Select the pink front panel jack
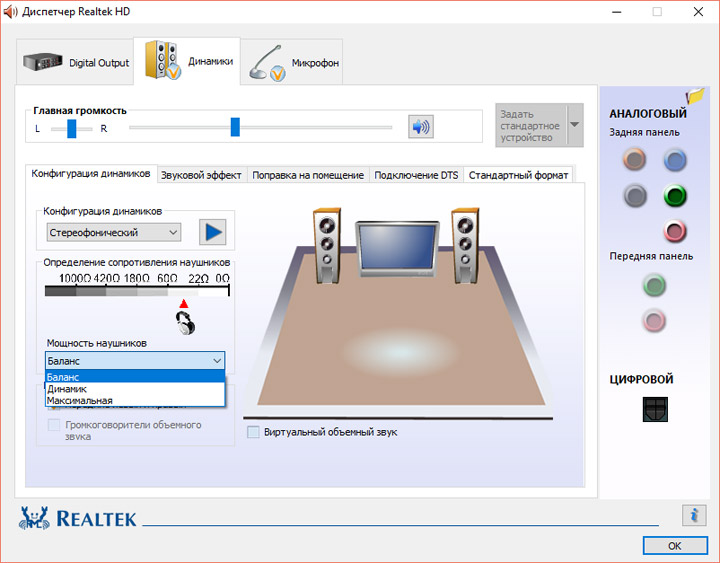This screenshot has width=720, height=563. [x=654, y=321]
